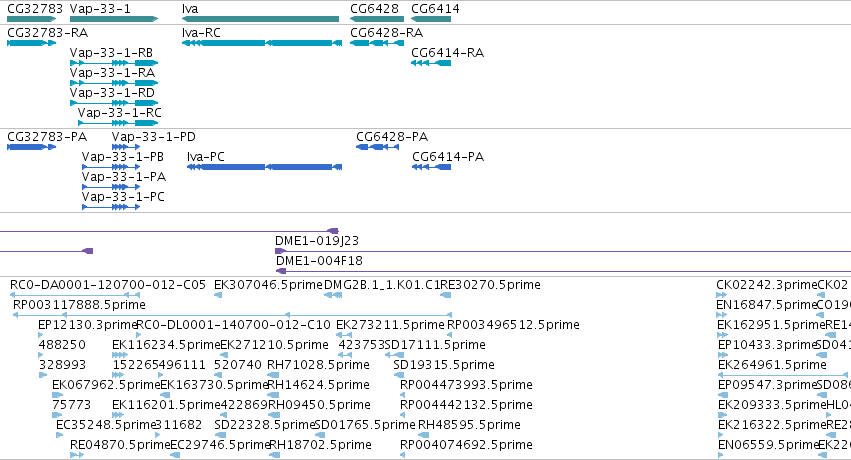Select CG6428-PA coding region
Image resolution: width=851 pixels, height=460 pixels.
point(377,147)
